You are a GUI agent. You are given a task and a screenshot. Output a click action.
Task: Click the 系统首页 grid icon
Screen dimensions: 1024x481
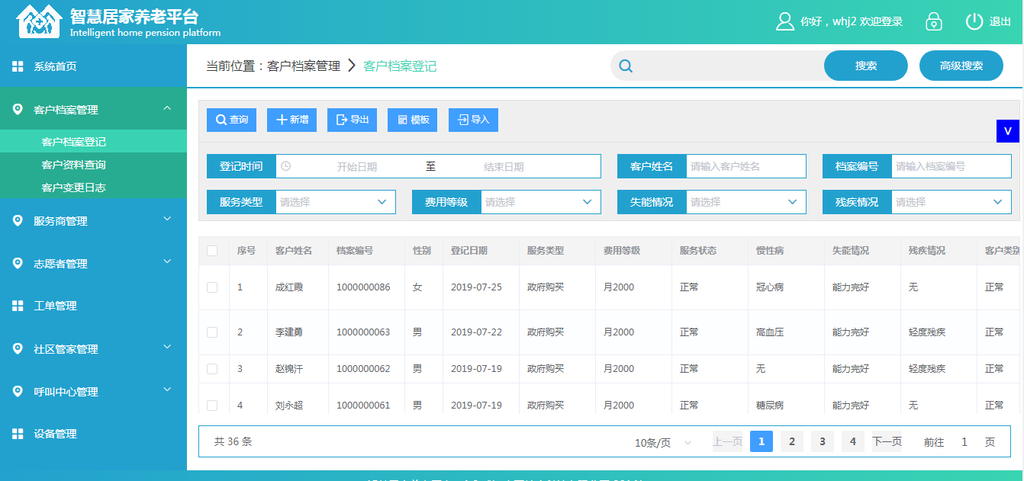point(17,67)
